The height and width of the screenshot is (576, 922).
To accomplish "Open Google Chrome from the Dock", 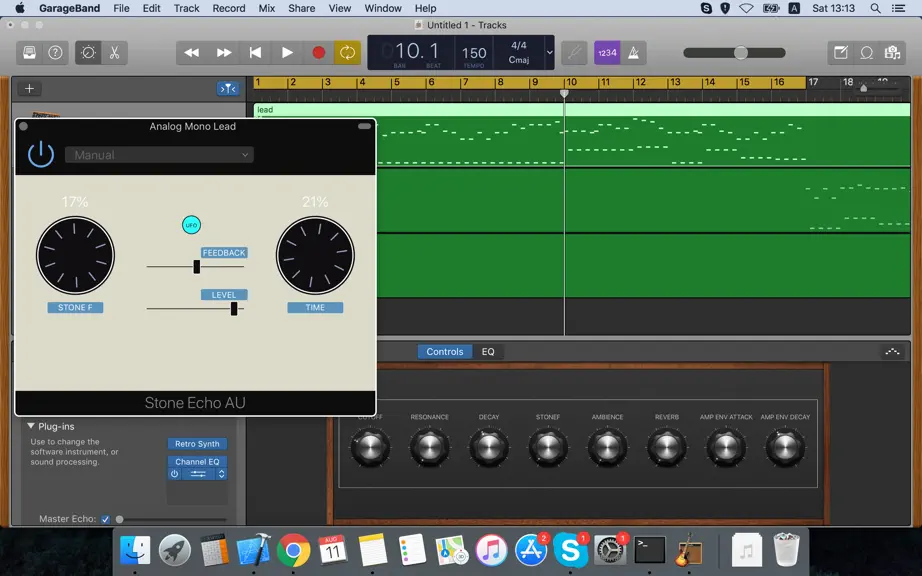I will click(x=293, y=551).
